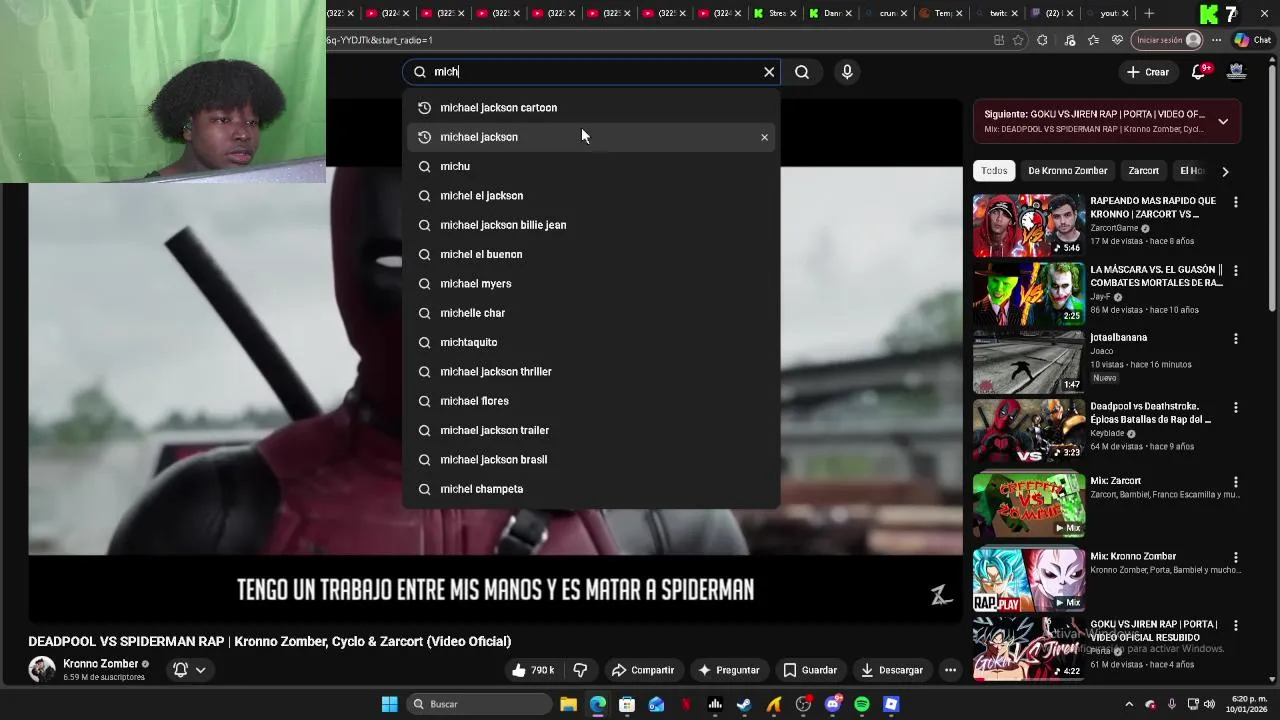
Task: Clear the YouTube search box text
Action: coord(769,72)
